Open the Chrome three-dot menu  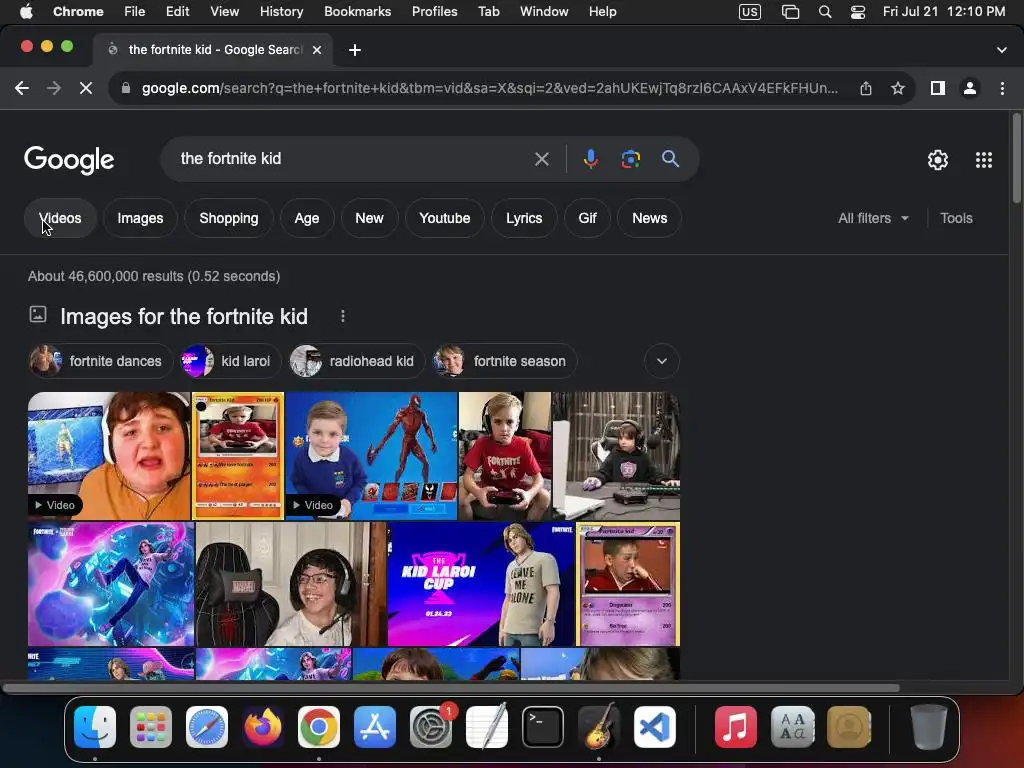coord(1002,88)
